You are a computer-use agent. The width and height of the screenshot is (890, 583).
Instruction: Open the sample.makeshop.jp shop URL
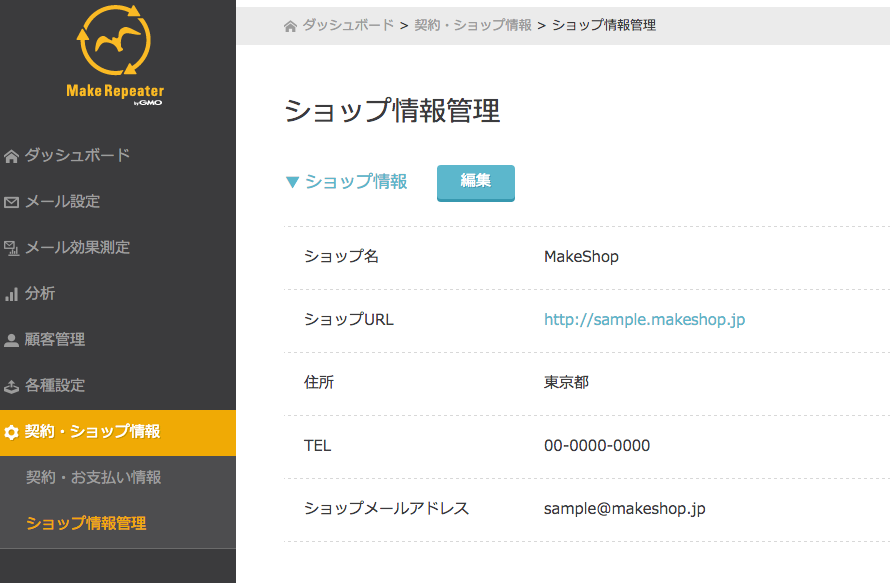pyautogui.click(x=644, y=320)
